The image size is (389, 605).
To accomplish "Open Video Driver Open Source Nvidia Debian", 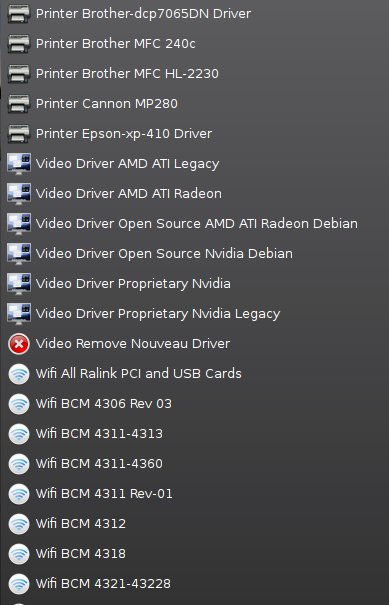I will tap(194, 253).
